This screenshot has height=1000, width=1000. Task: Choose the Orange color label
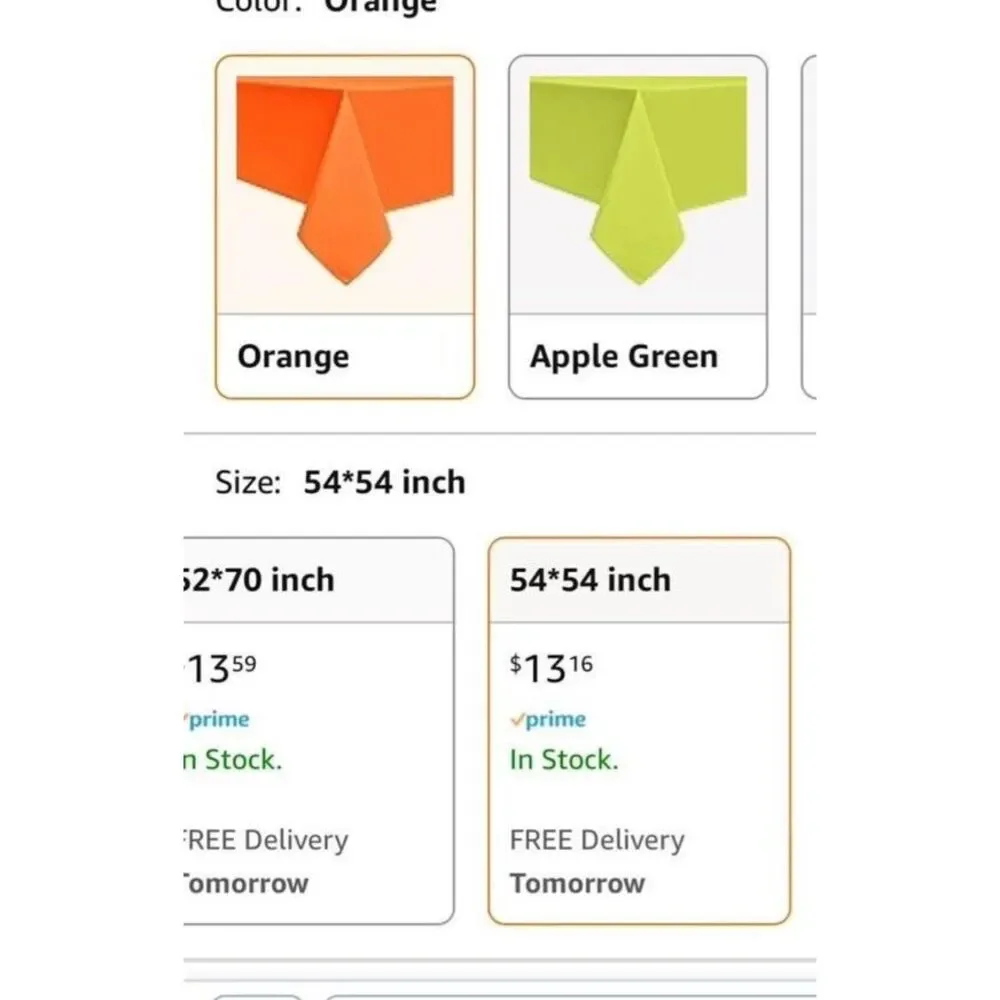pyautogui.click(x=293, y=357)
